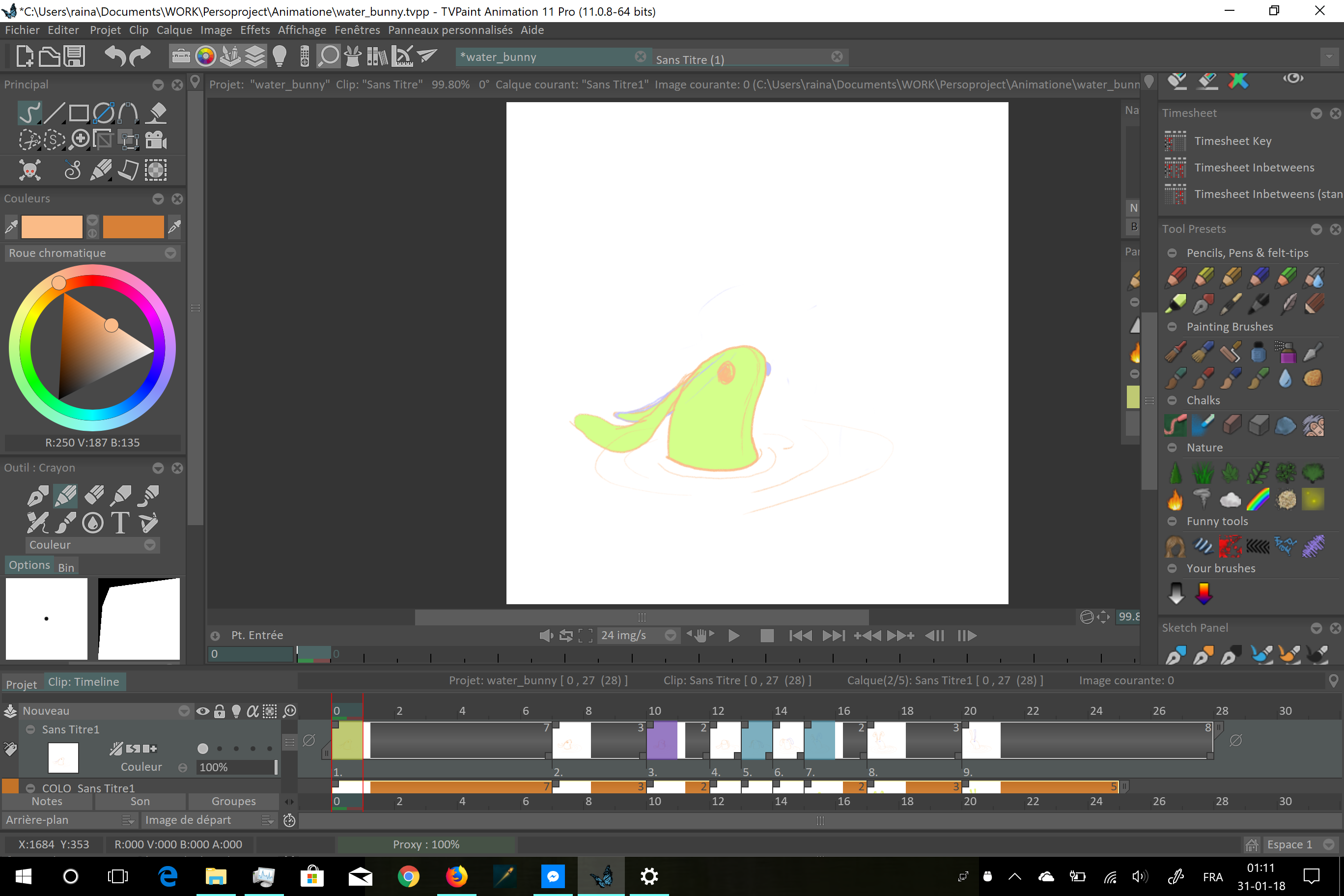Click the Son button
Image resolution: width=1344 pixels, height=896 pixels.
click(140, 801)
